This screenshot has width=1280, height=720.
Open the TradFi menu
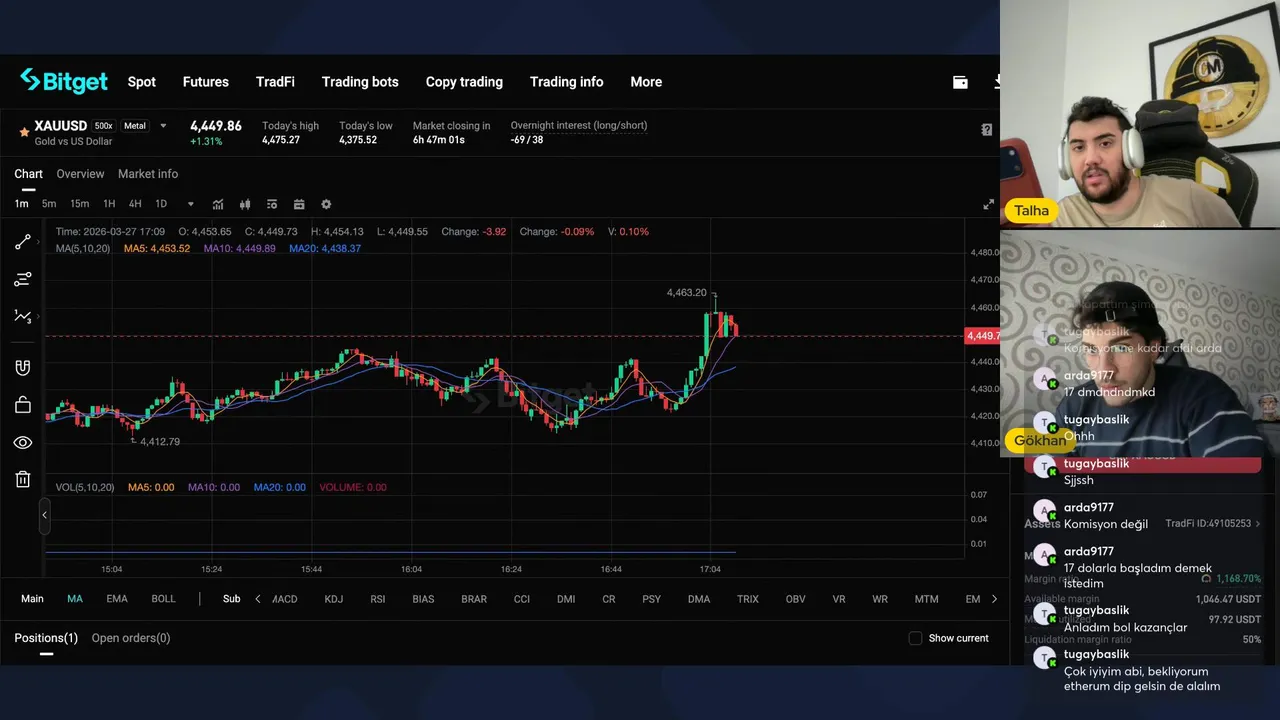tap(275, 82)
